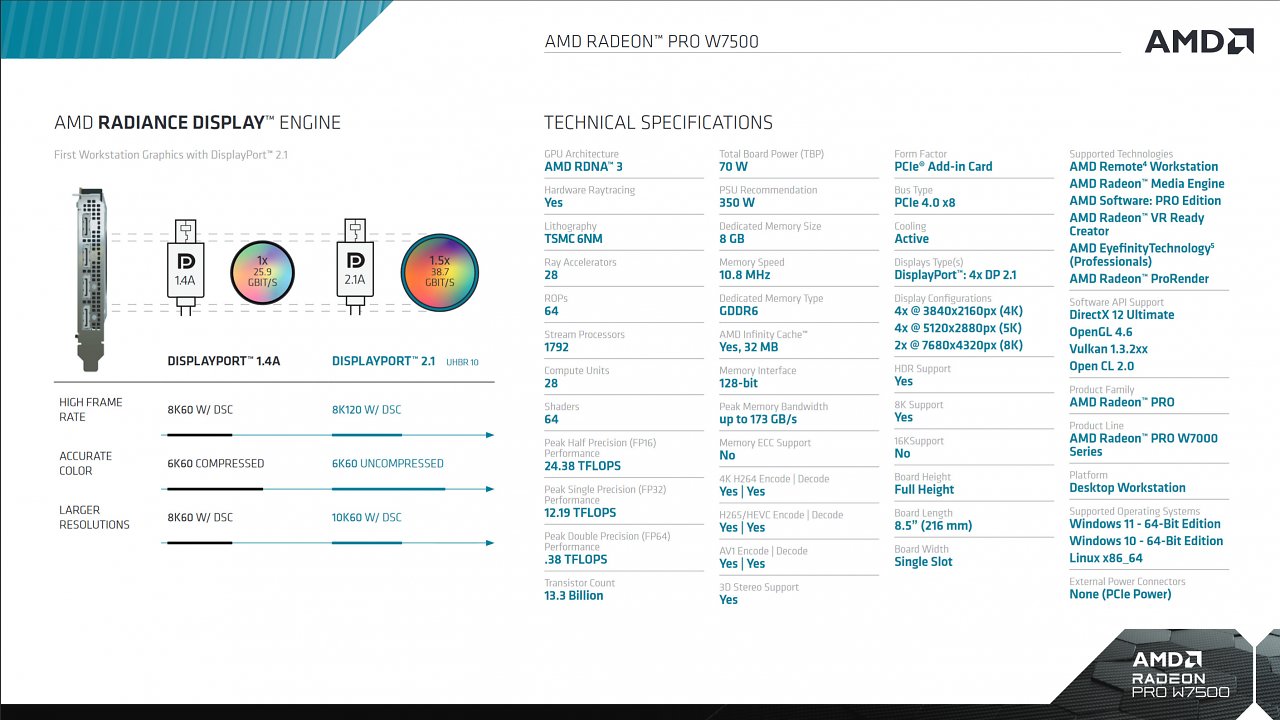Click the Linux x86_64 entry
The image size is (1280, 720).
coord(1105,558)
